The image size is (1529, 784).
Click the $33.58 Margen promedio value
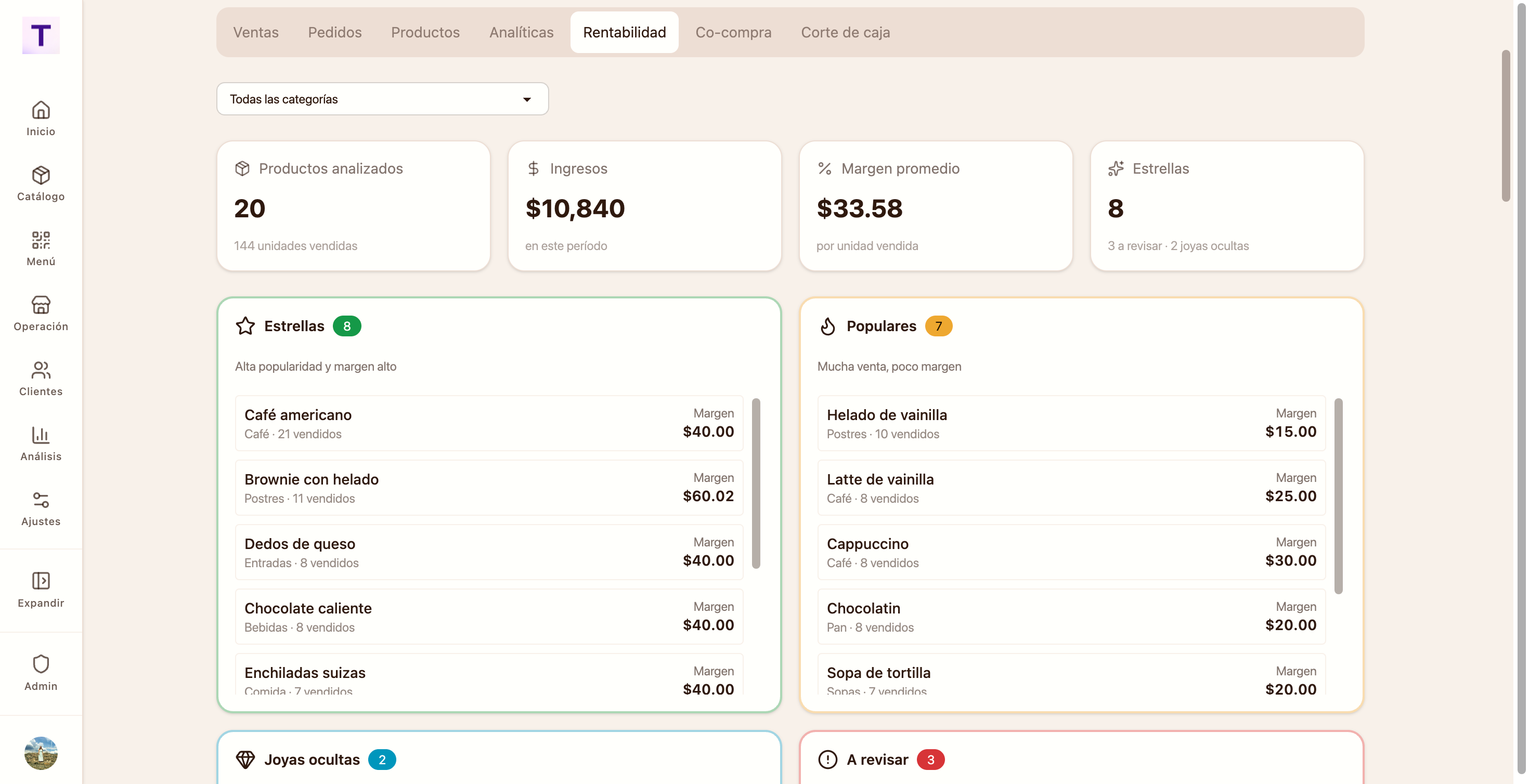coord(860,208)
